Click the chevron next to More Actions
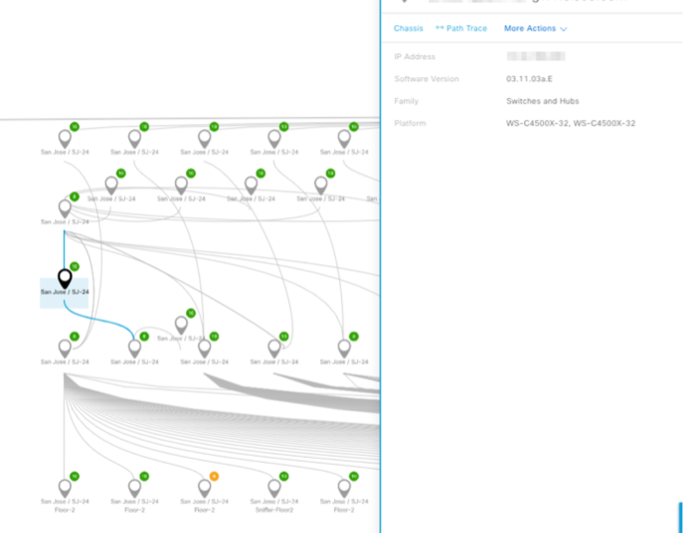This screenshot has width=687, height=533. pyautogui.click(x=563, y=29)
